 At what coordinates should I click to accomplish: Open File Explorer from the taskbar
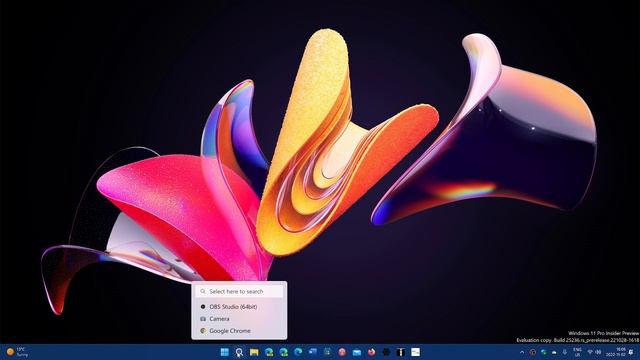(254, 352)
